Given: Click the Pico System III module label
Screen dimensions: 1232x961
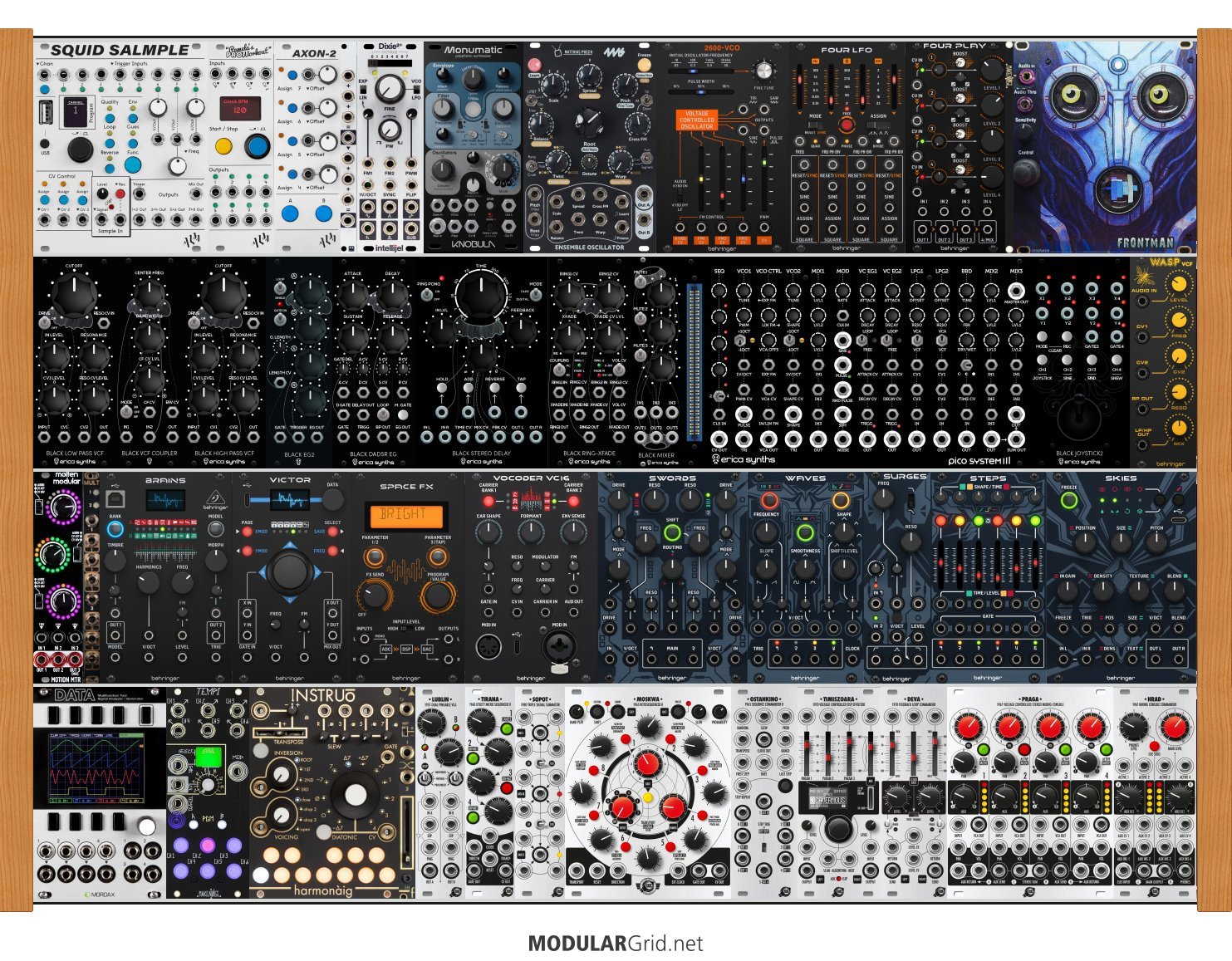Looking at the screenshot, I should 979,459.
